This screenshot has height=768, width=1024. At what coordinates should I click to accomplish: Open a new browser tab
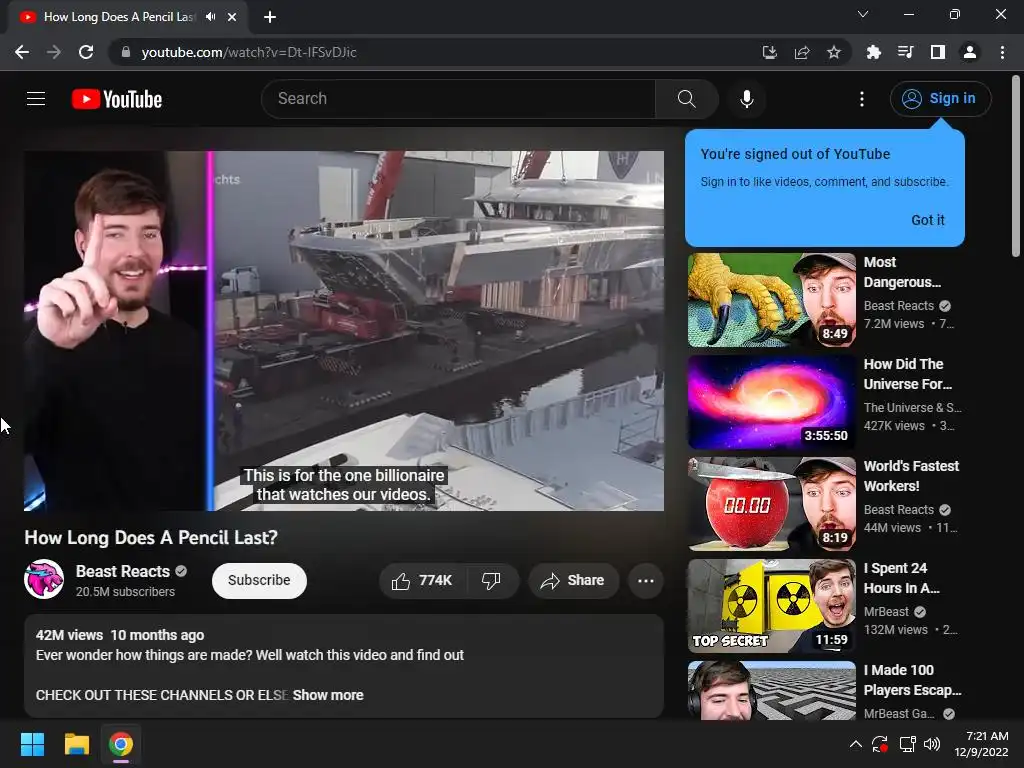tap(270, 17)
